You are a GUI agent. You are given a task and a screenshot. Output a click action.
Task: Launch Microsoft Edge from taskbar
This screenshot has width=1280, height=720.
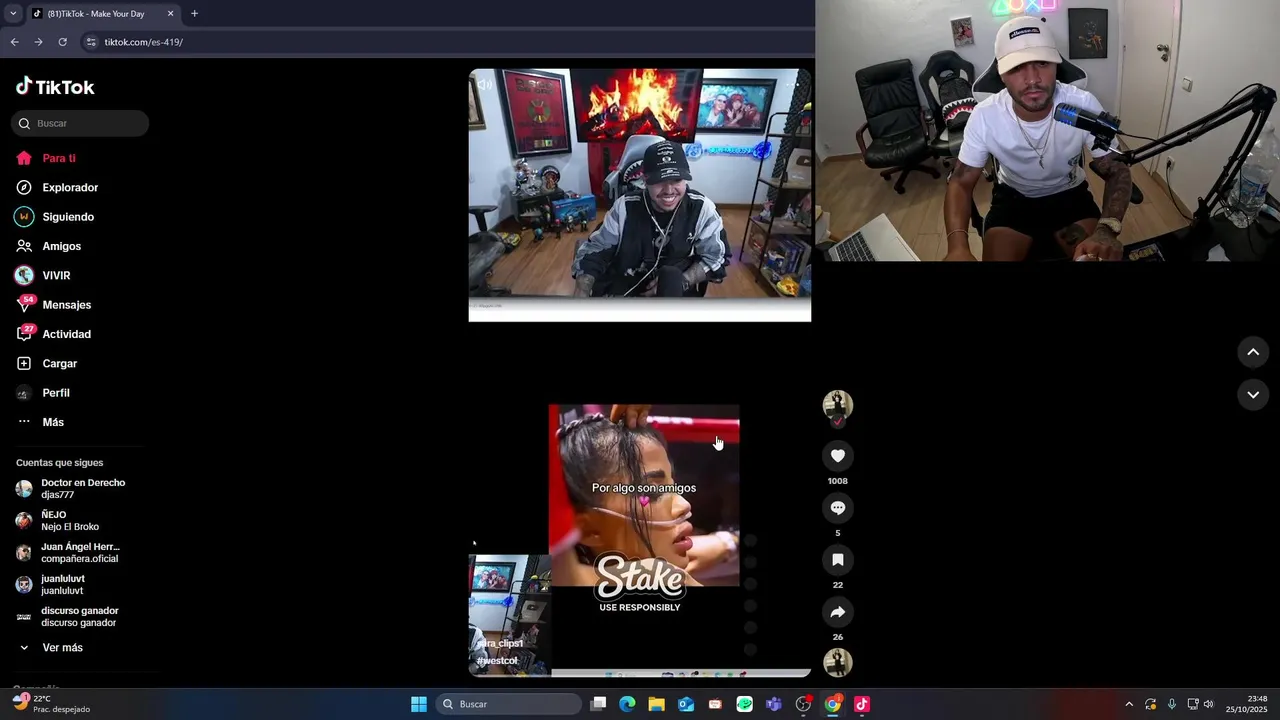coord(627,704)
